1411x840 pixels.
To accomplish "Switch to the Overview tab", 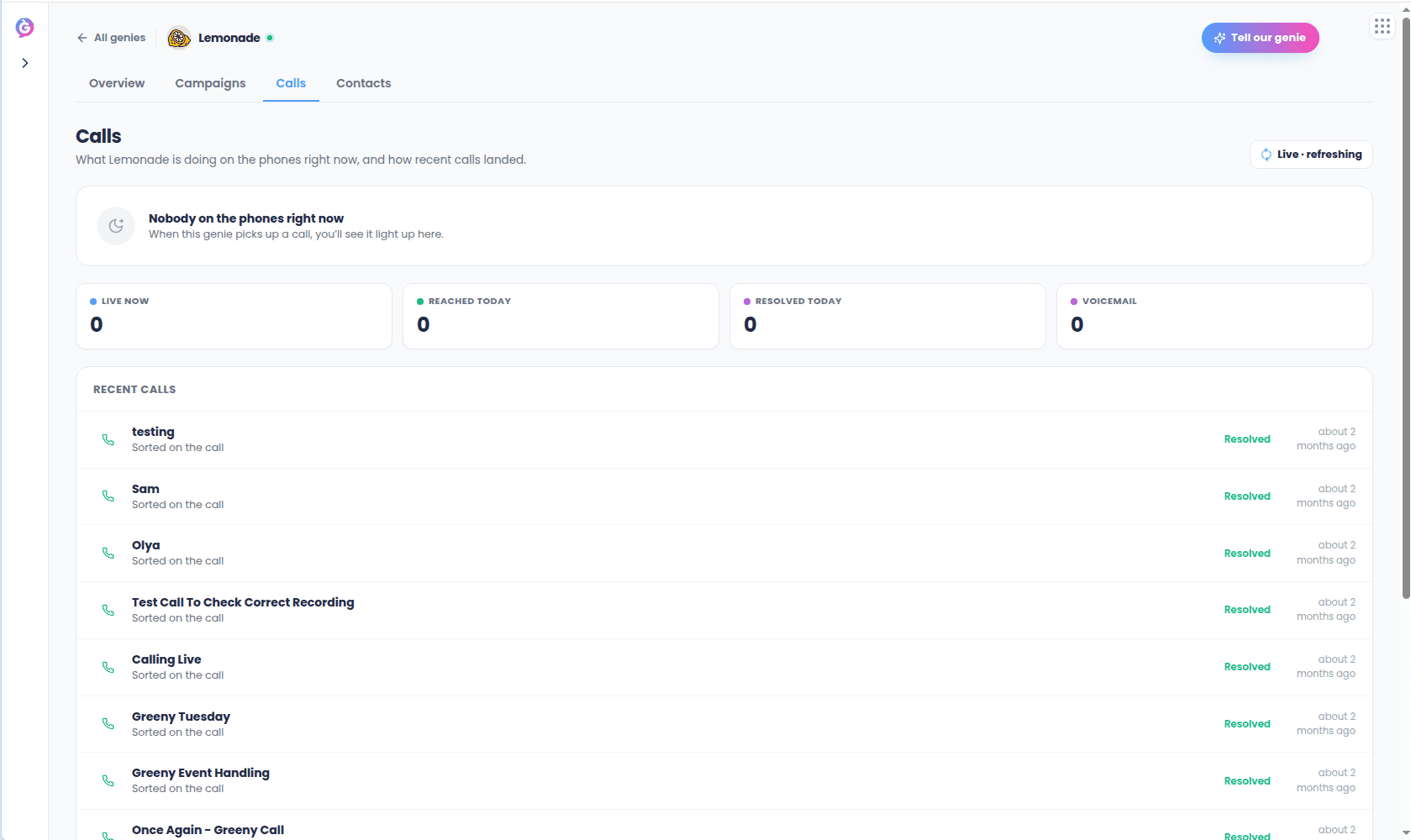I will pos(117,83).
